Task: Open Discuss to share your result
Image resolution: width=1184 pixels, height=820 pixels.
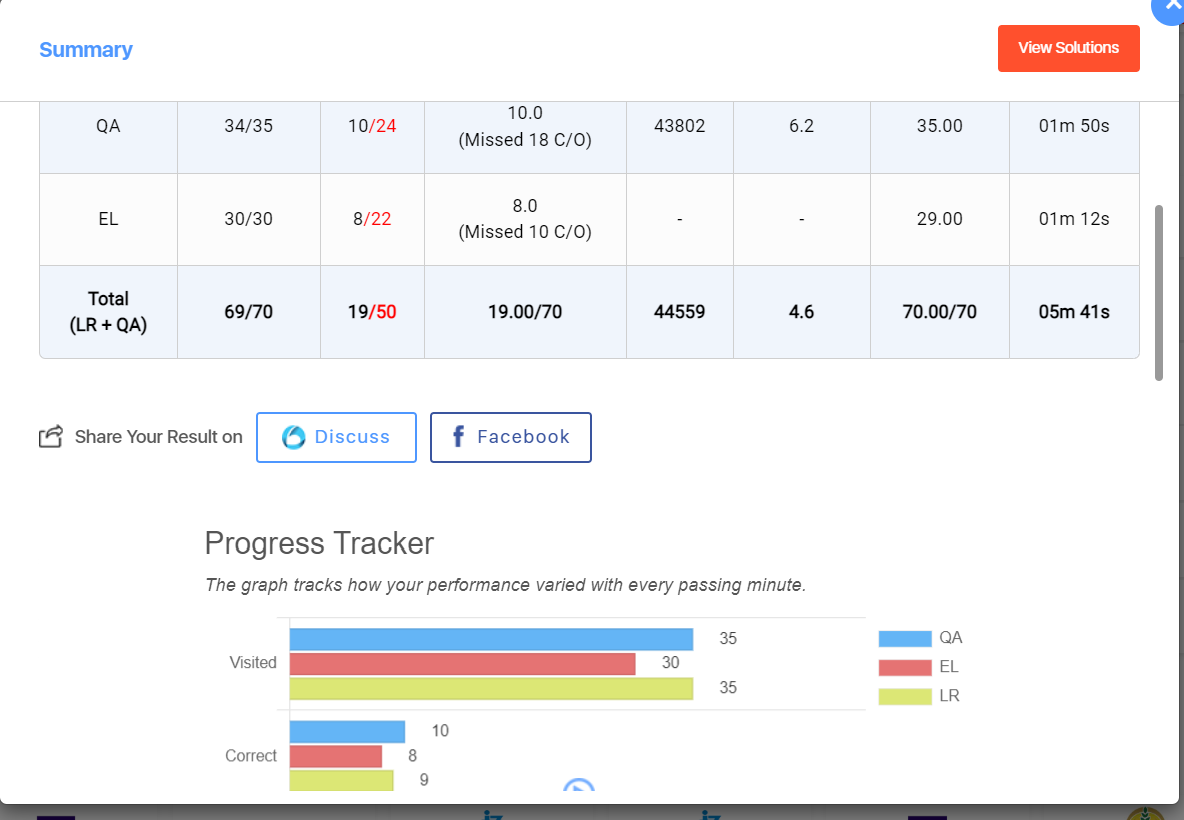Action: tap(336, 437)
